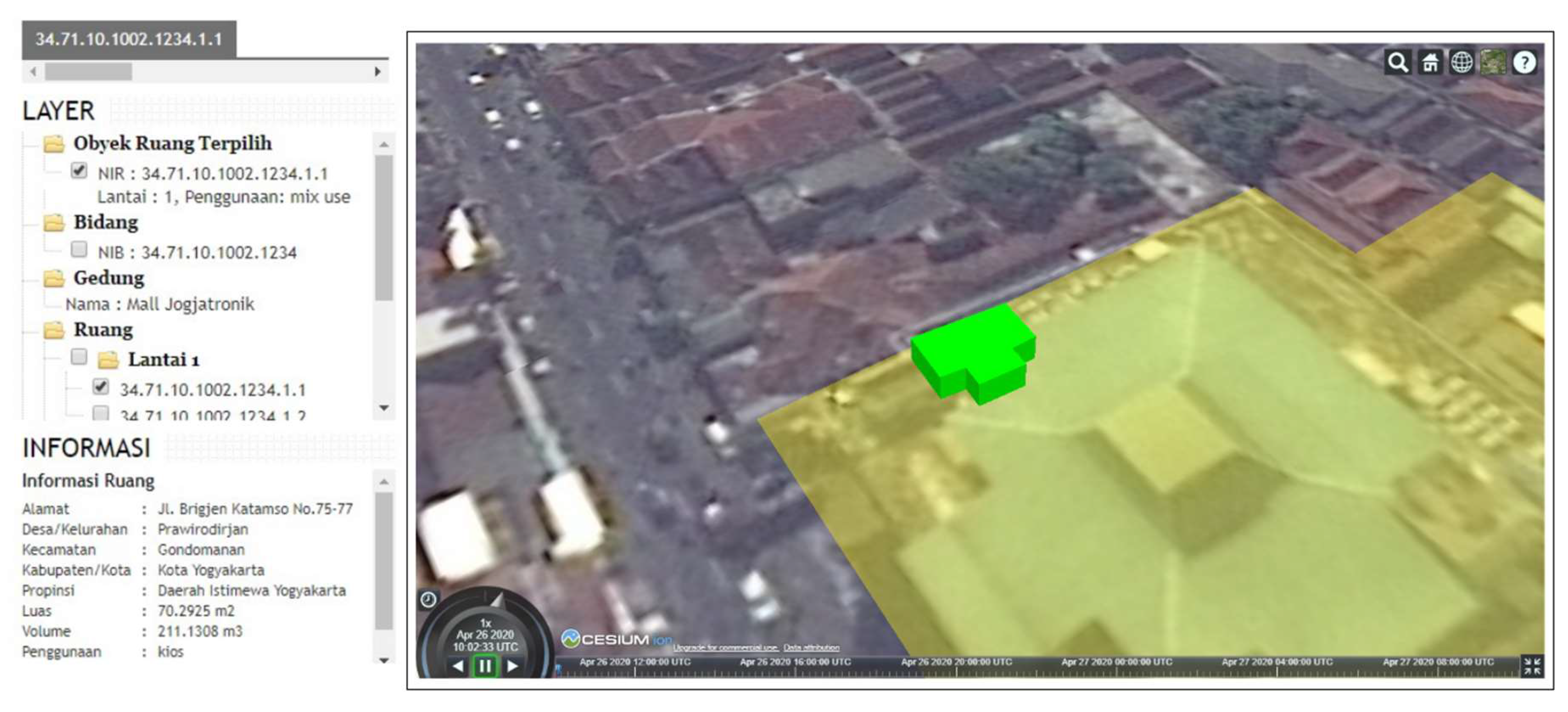Select the 34.71.10.1002.1234.1.1 tab
1568x712 pixels.
coord(129,40)
